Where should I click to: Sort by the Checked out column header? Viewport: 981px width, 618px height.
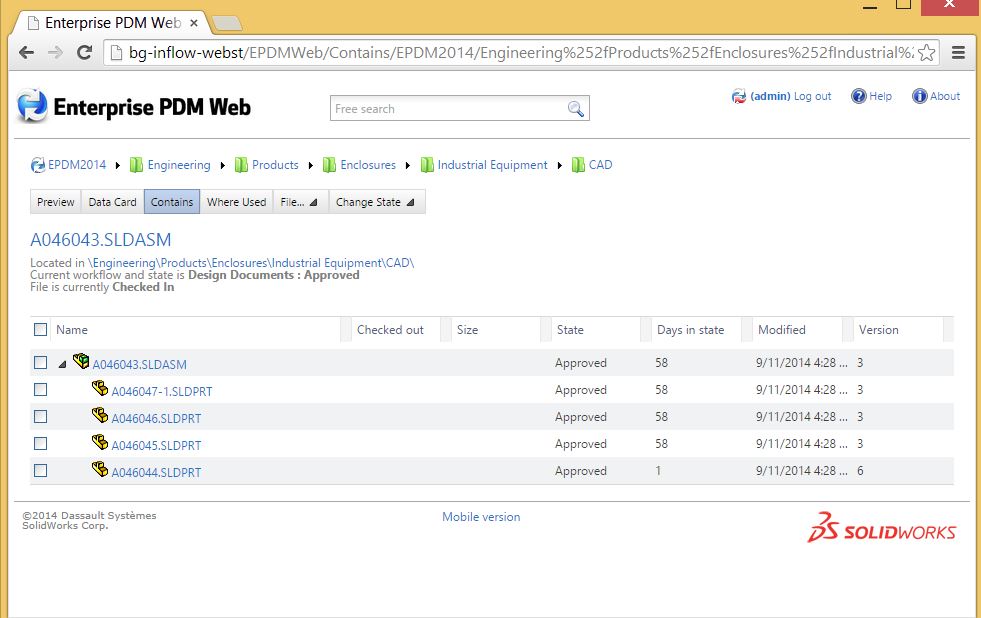390,330
